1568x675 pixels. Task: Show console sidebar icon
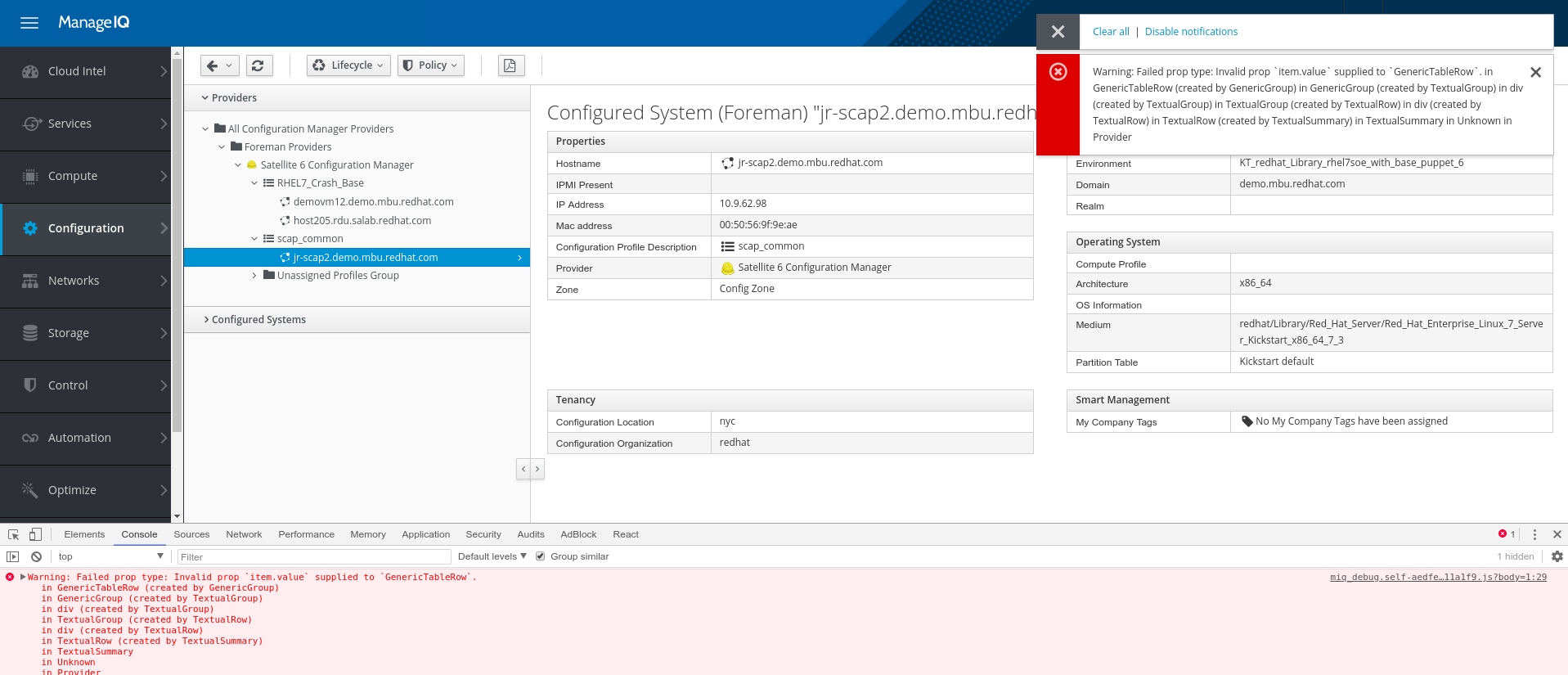pos(12,556)
